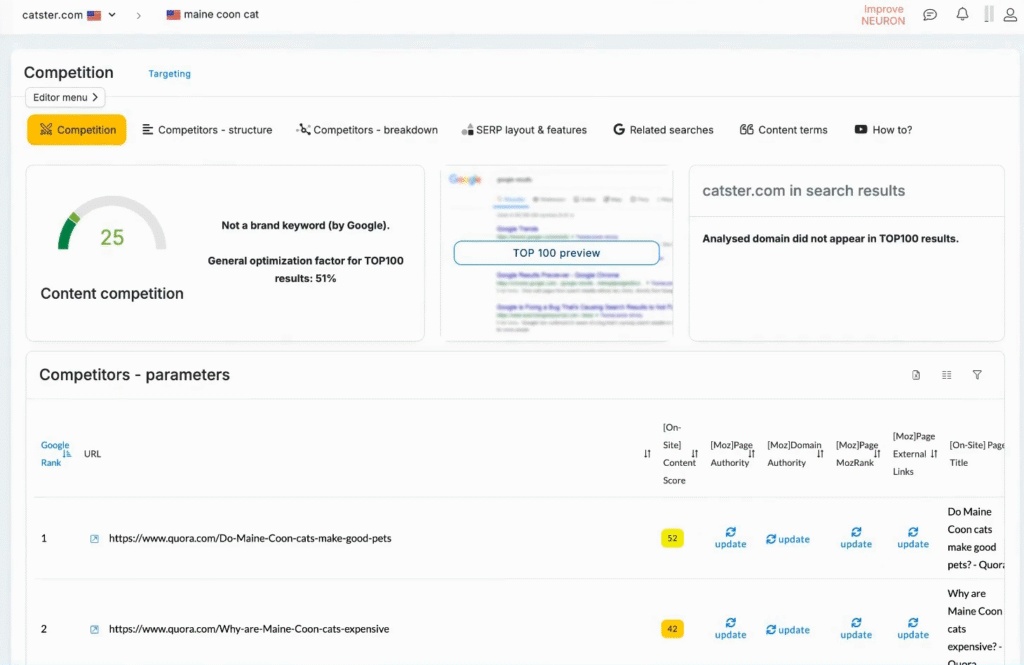Image resolution: width=1024 pixels, height=665 pixels.
Task: Open external link icon for cats-expensive URL
Action: [x=94, y=630]
